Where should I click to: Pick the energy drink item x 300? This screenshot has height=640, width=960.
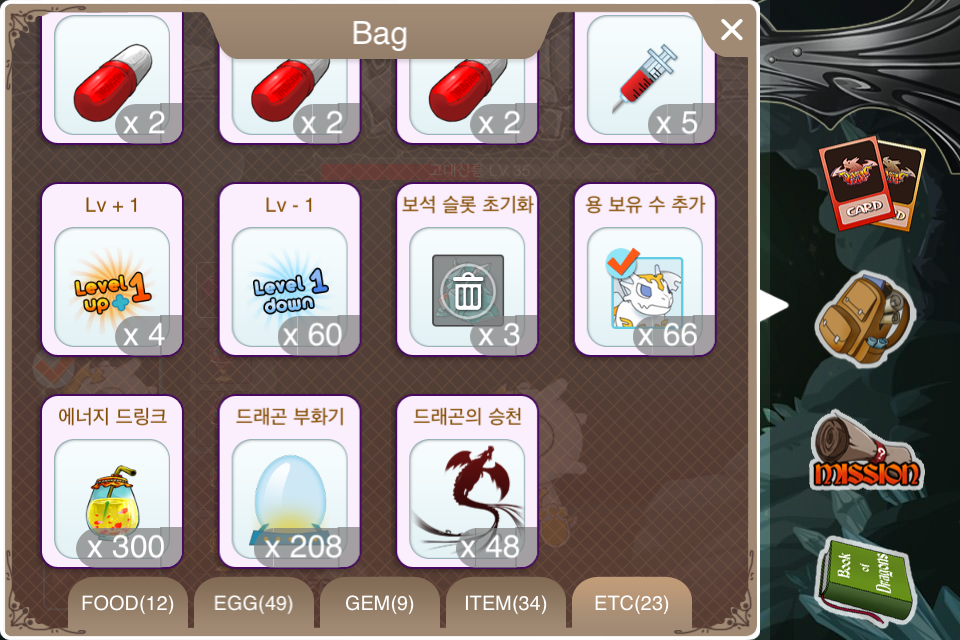112,481
